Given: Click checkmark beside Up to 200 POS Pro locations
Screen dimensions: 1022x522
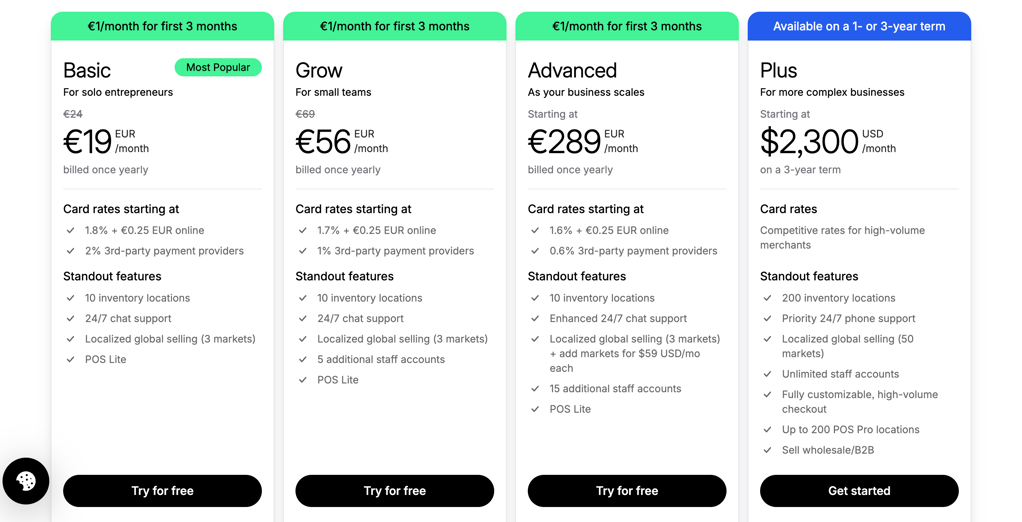Looking at the screenshot, I should (768, 429).
